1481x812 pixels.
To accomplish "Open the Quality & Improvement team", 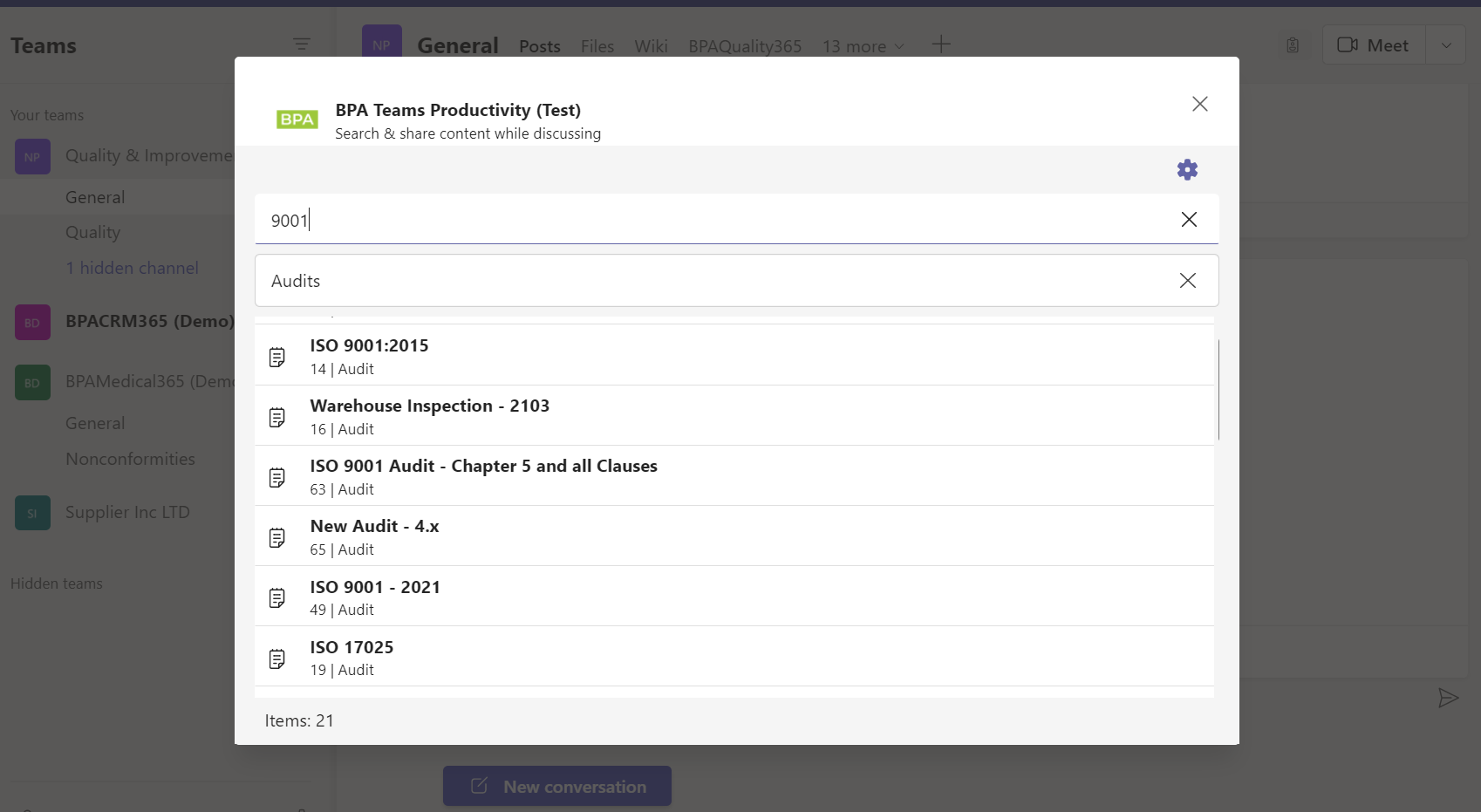I will tap(149, 155).
